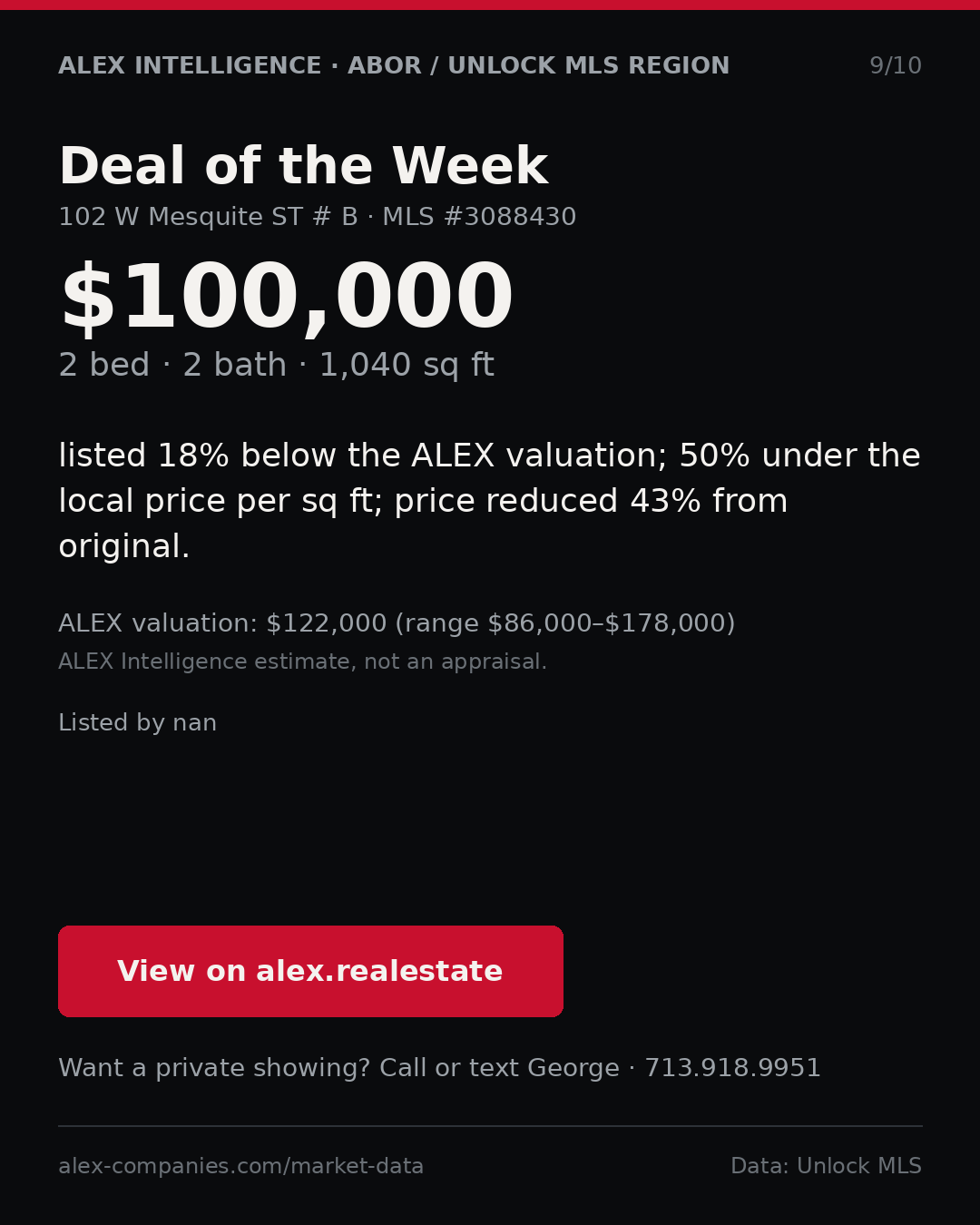Screen dimensions: 980x1225
Task: Click the listed 18% below valuation summary
Action: [x=489, y=501]
